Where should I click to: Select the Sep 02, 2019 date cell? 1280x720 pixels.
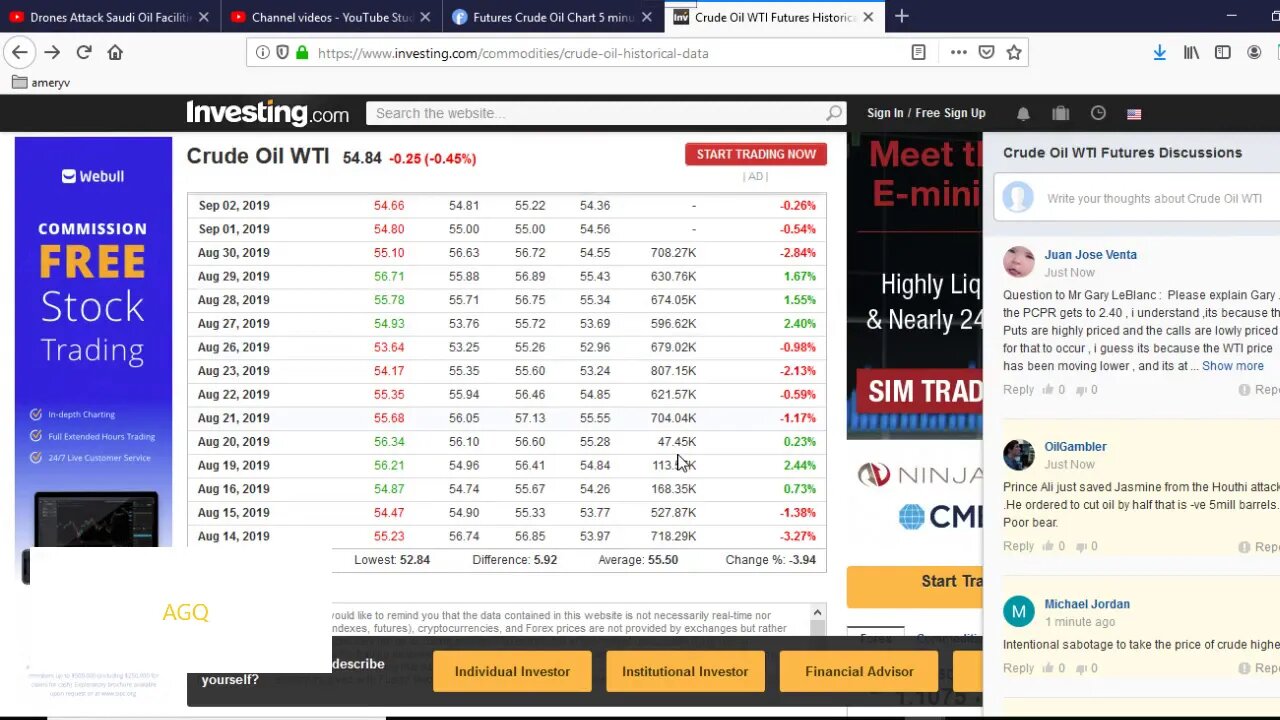pyautogui.click(x=233, y=206)
